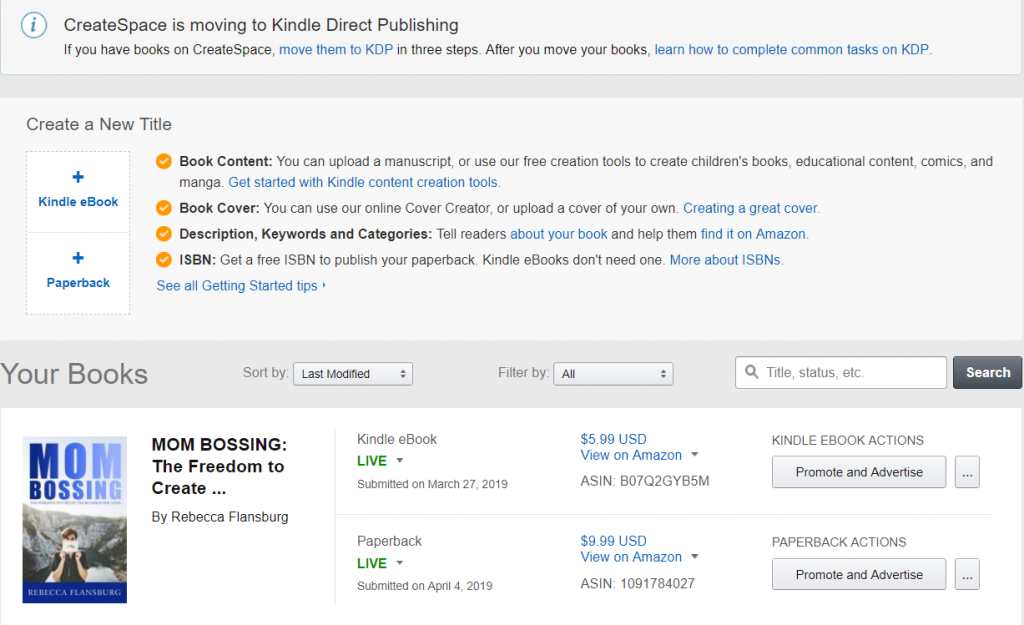This screenshot has height=625, width=1024.
Task: Expand the Kindle eBook LIVE status arrow
Action: (400, 460)
